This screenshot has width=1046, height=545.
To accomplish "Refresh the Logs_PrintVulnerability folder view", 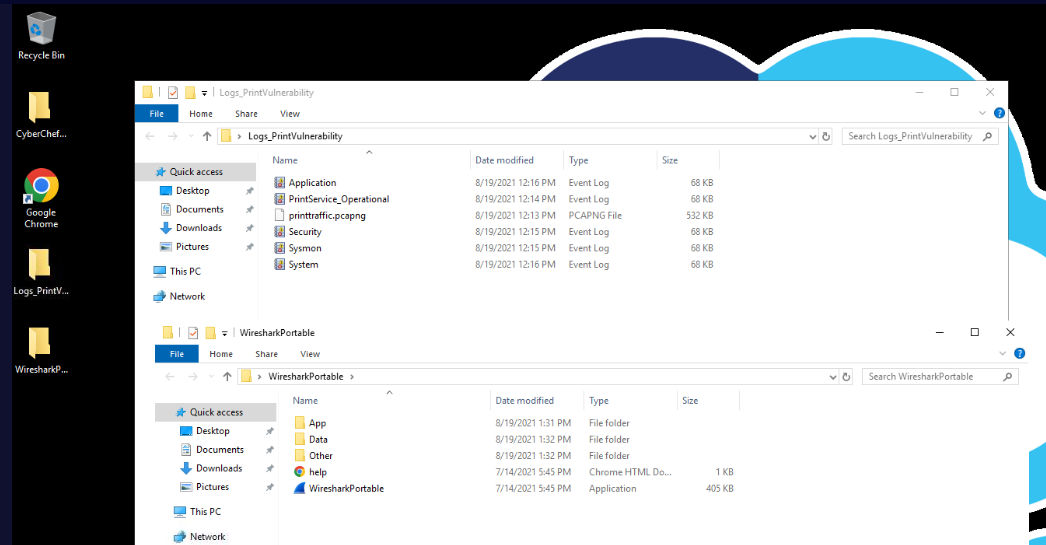I will coord(826,136).
